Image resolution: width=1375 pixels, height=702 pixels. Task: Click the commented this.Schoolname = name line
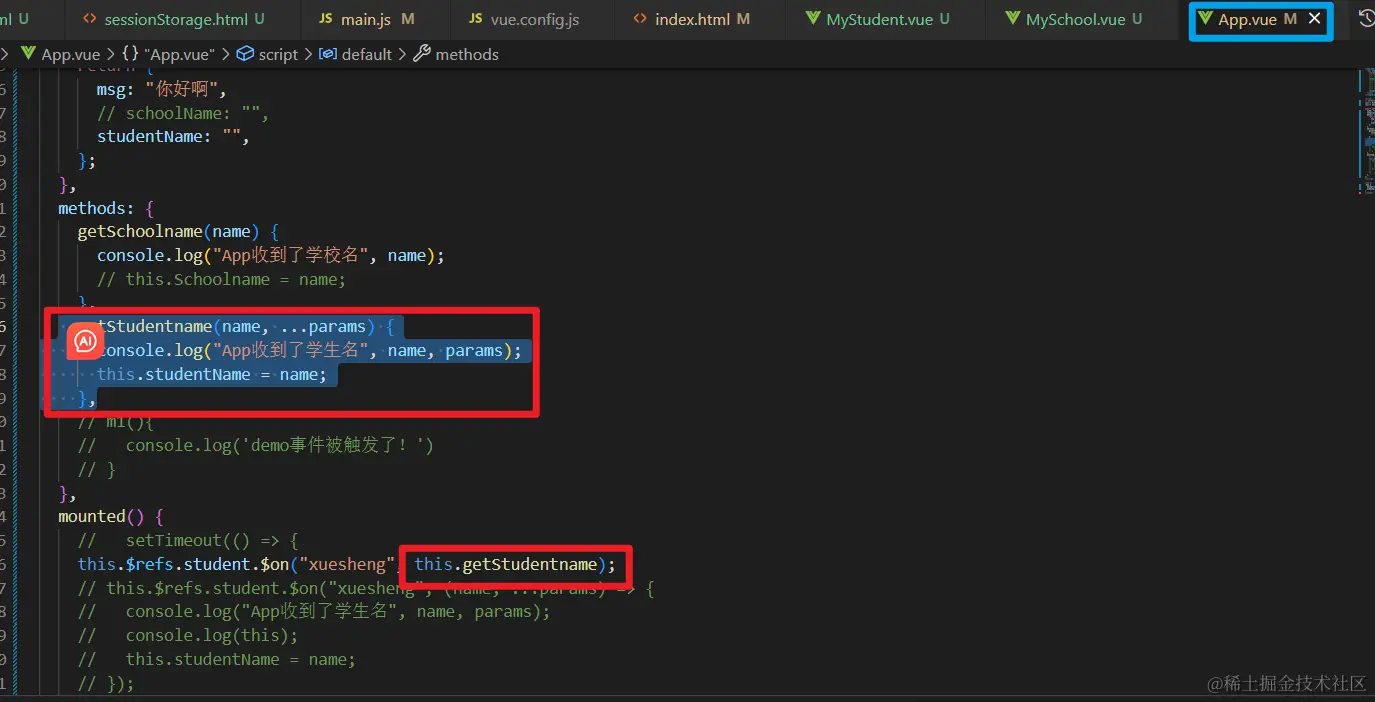click(221, 279)
